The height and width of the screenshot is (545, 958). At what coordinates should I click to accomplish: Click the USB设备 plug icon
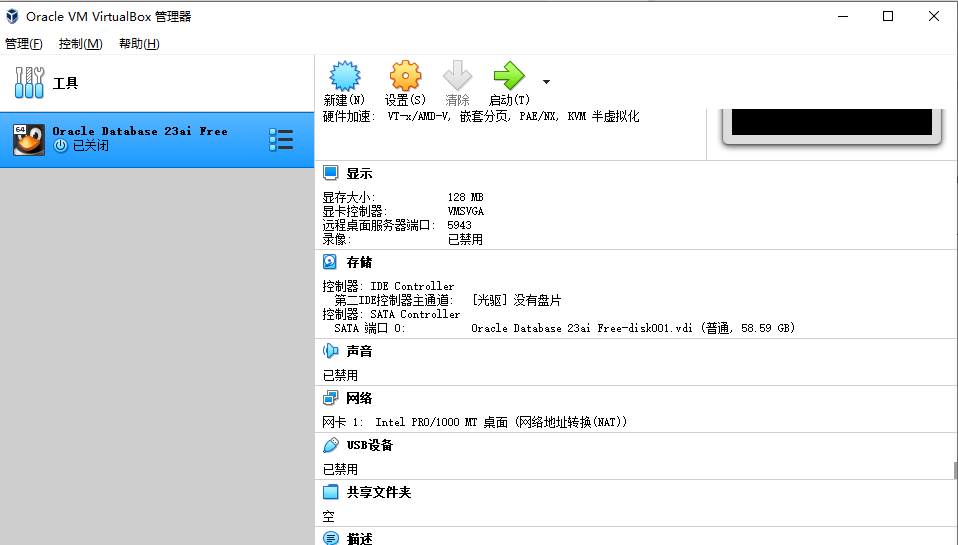331,445
